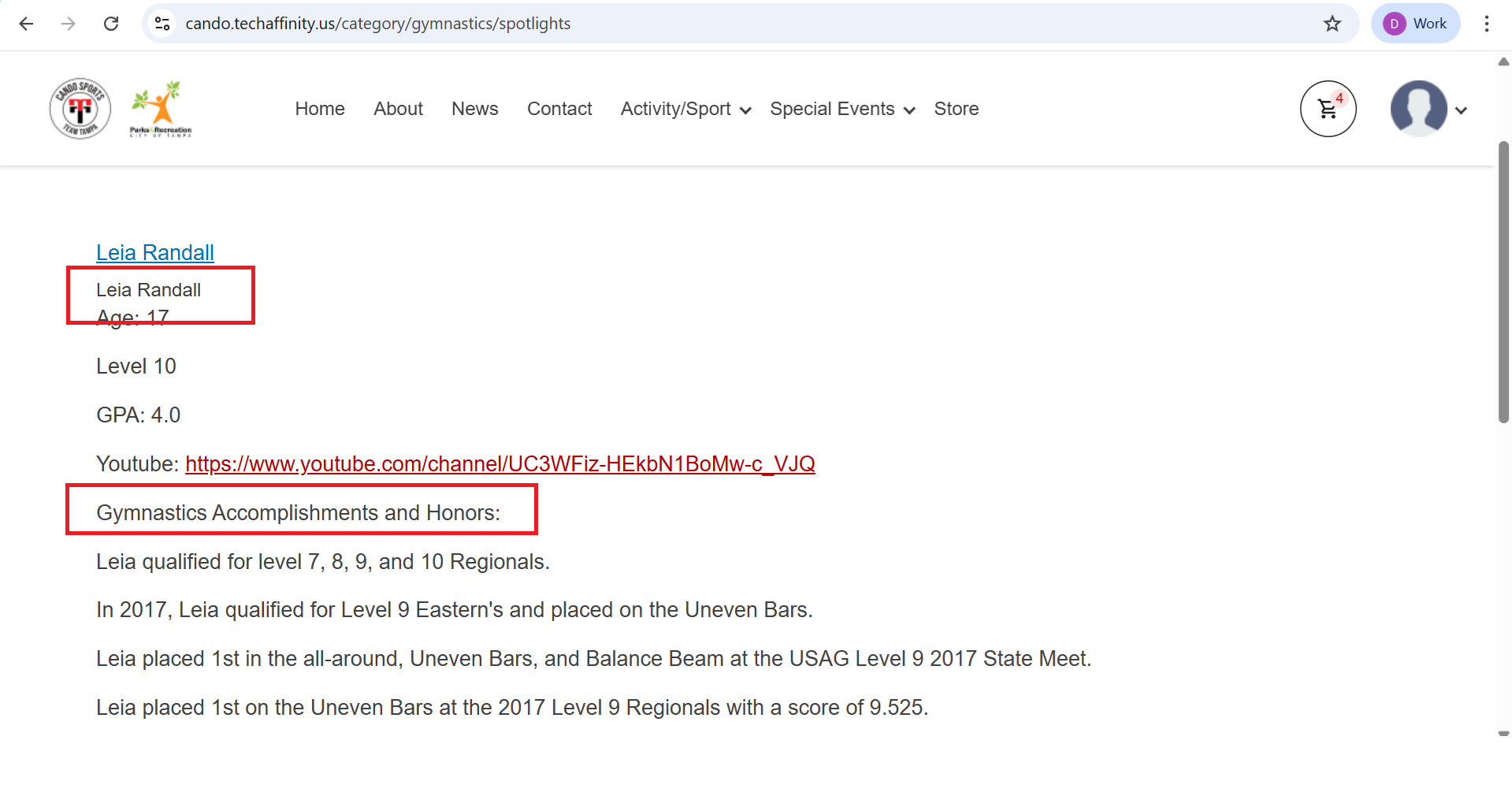
Task: Open the Leia Randall heading link
Action: (x=155, y=252)
